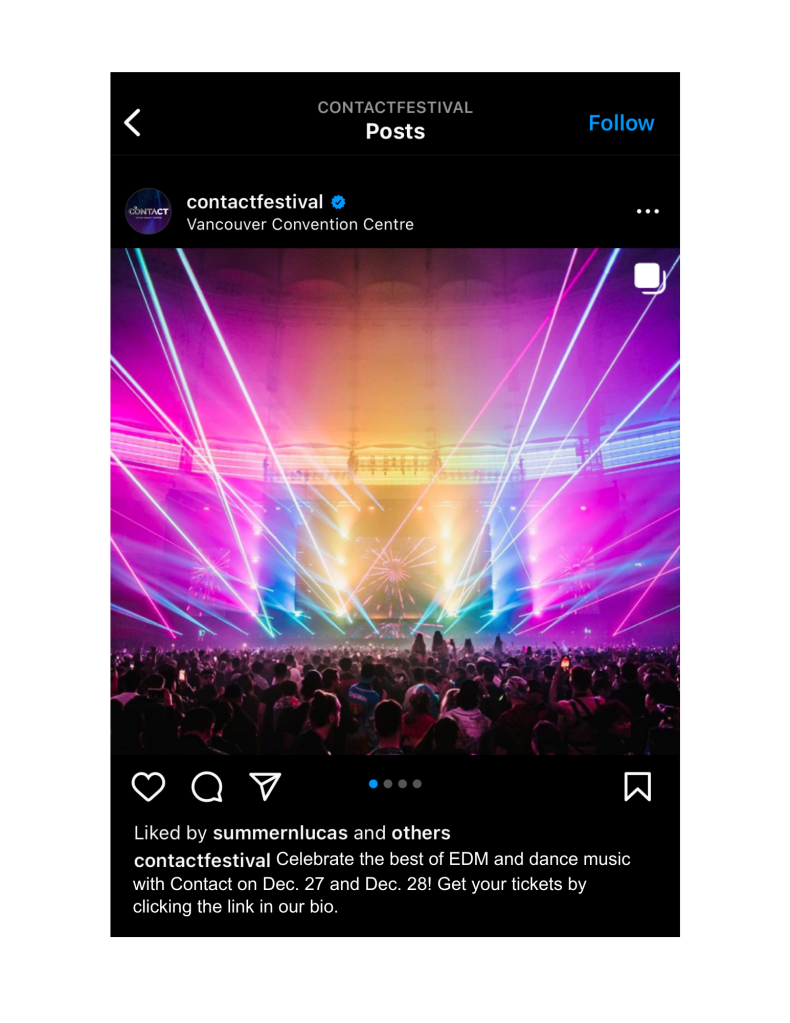Screen dimensions: 790x1023
Task: Open contactfestival profile picture
Action: (x=149, y=211)
